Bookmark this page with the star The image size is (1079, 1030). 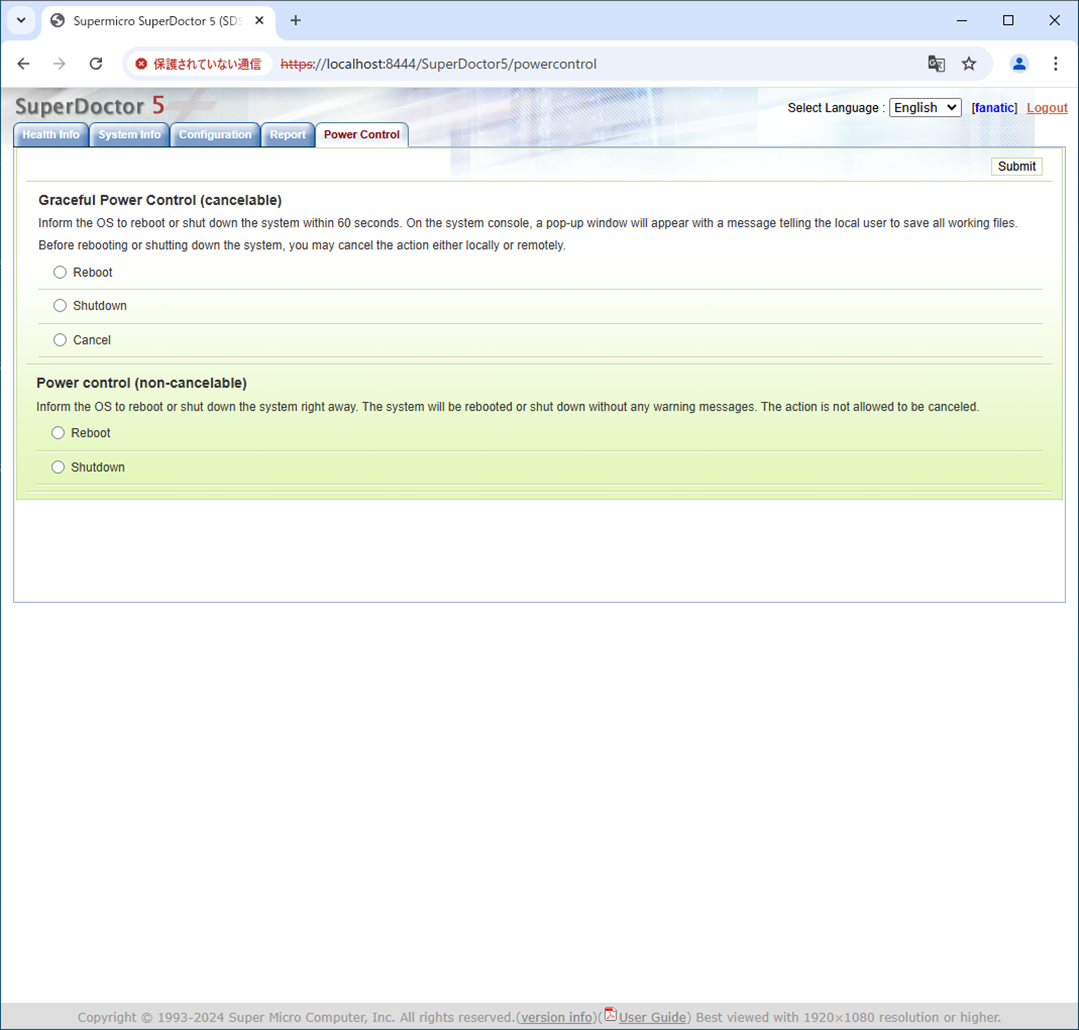click(x=969, y=64)
